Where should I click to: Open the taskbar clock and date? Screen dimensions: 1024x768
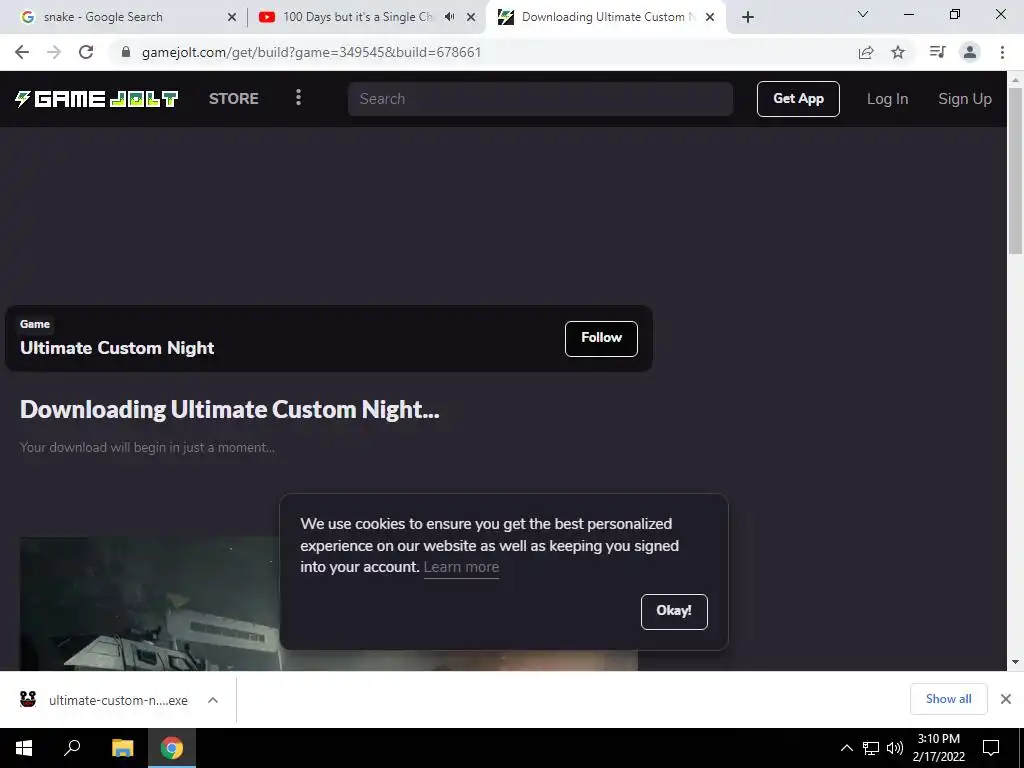point(938,748)
